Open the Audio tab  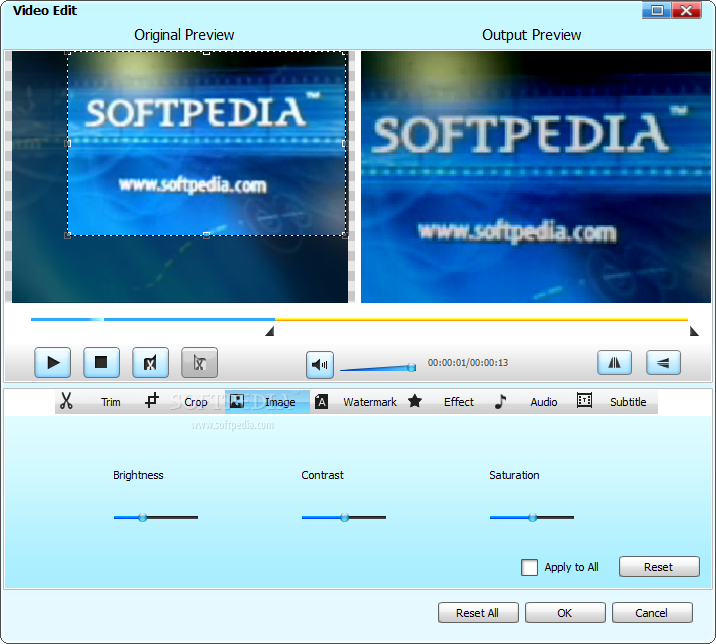(x=543, y=402)
